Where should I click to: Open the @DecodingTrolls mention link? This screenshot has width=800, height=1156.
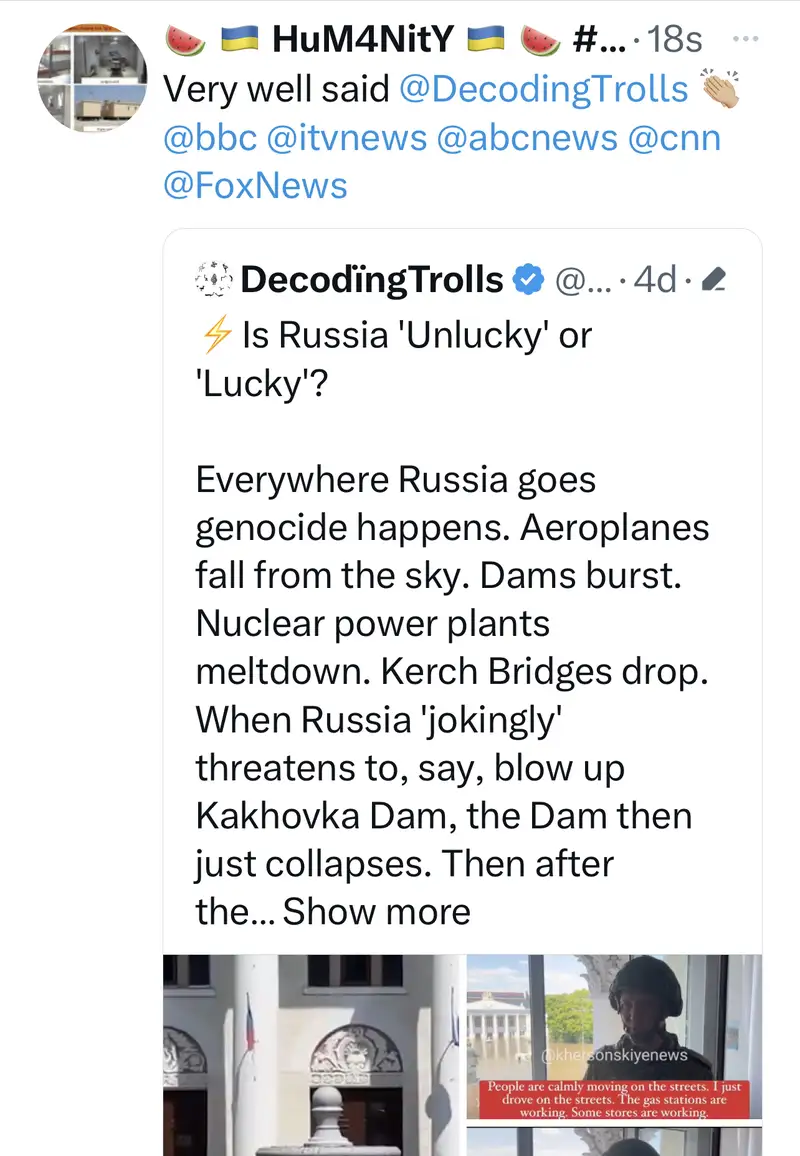[x=544, y=89]
